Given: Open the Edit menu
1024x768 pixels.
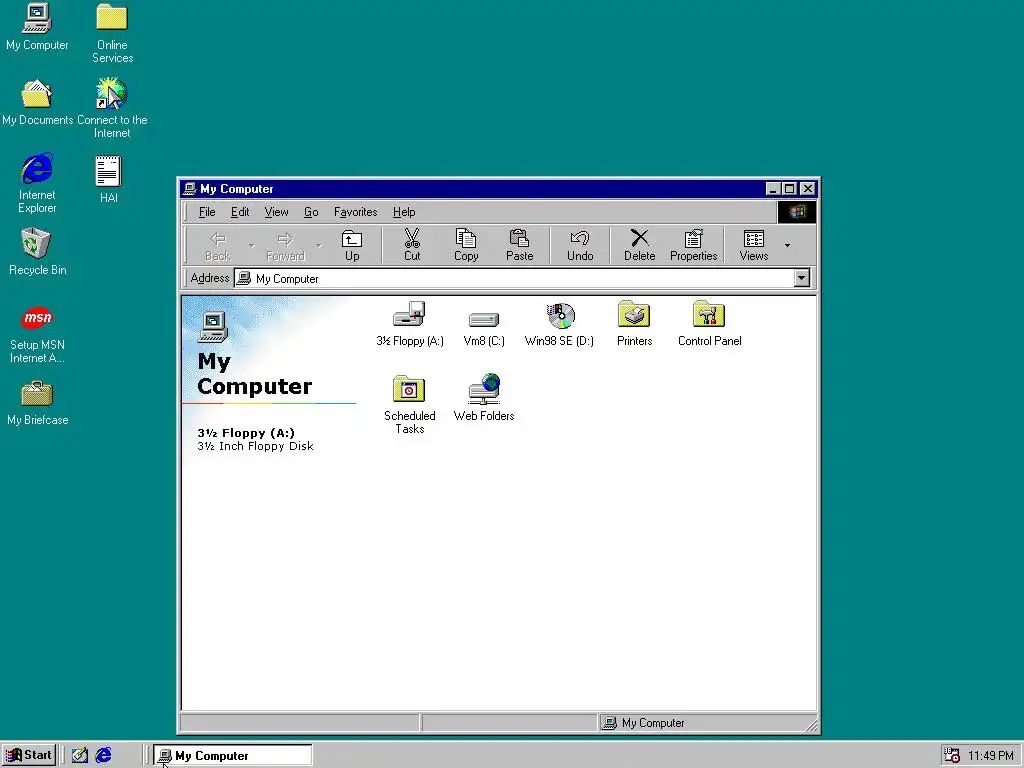Looking at the screenshot, I should tap(240, 212).
